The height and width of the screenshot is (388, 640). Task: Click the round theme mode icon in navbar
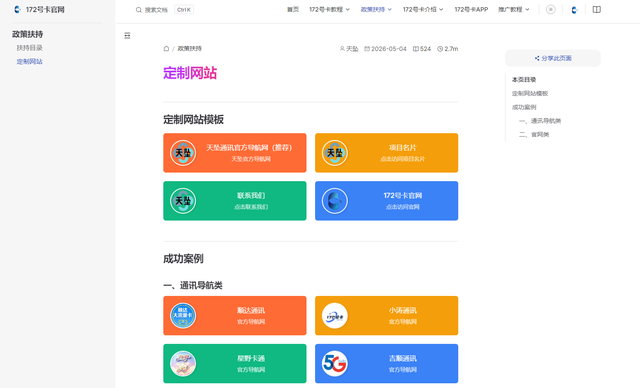(x=551, y=9)
